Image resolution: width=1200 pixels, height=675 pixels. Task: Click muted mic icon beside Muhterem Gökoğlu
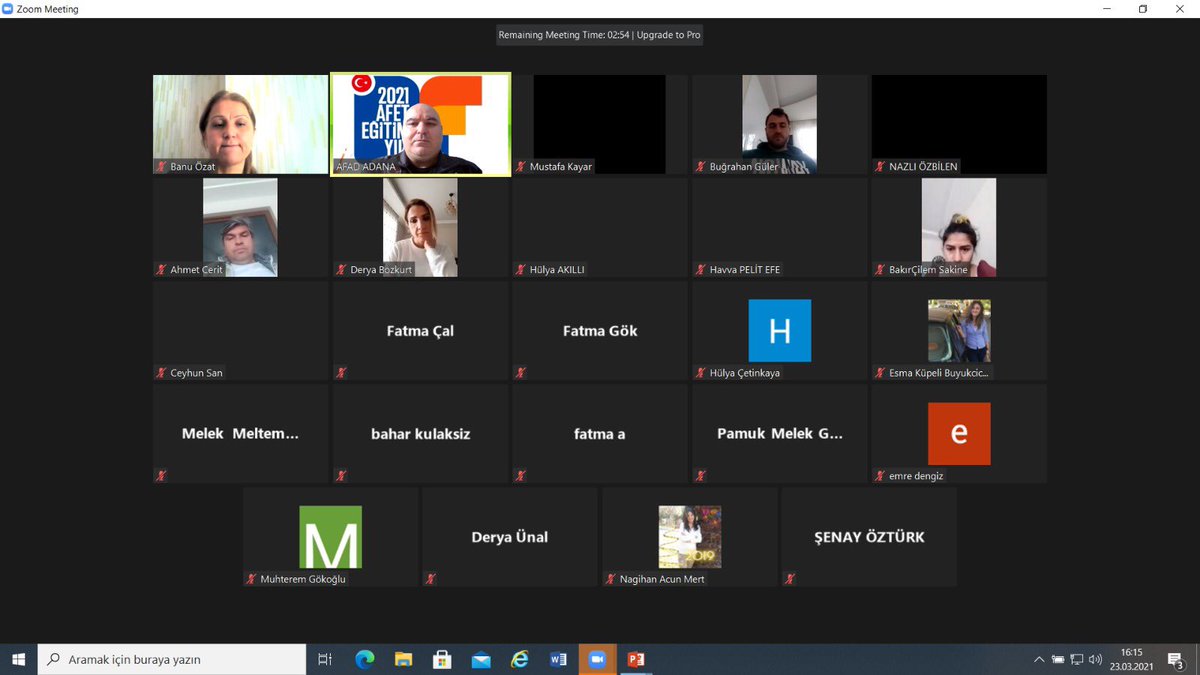(x=251, y=579)
